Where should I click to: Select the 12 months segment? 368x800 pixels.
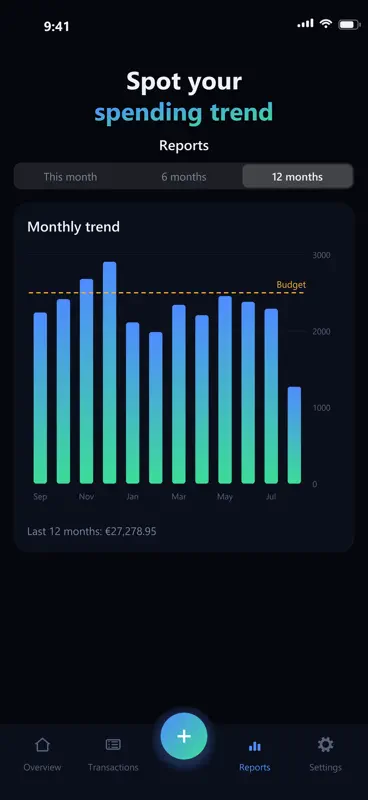point(298,177)
